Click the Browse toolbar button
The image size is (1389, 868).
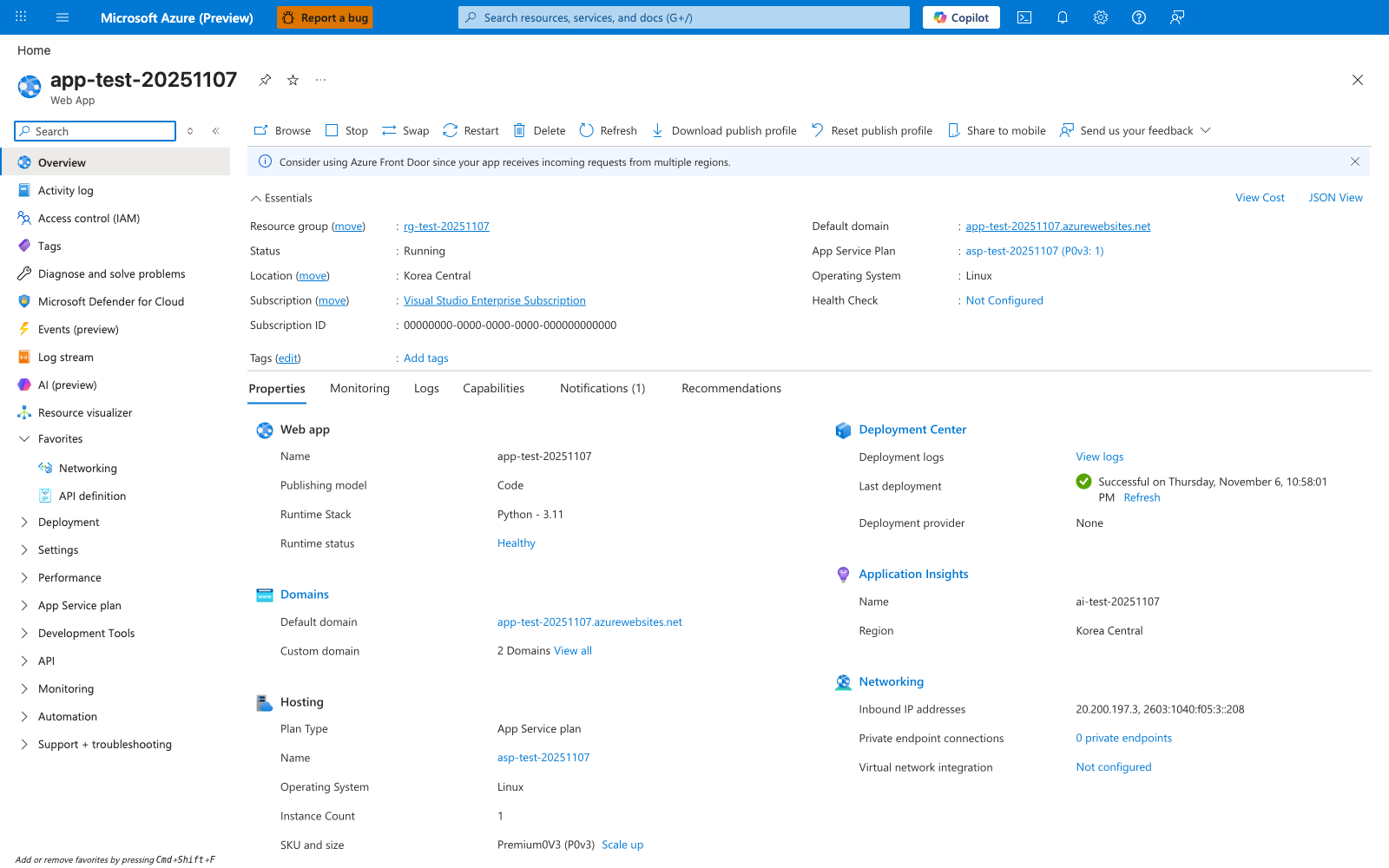click(x=282, y=130)
